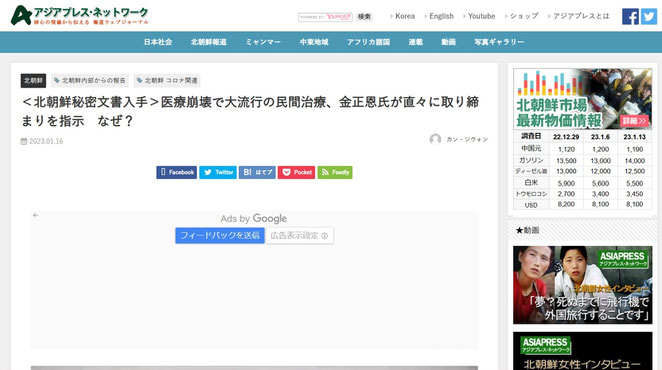Open the Facebook page icon in header
Screen dimensions: 662x370
click(x=630, y=16)
